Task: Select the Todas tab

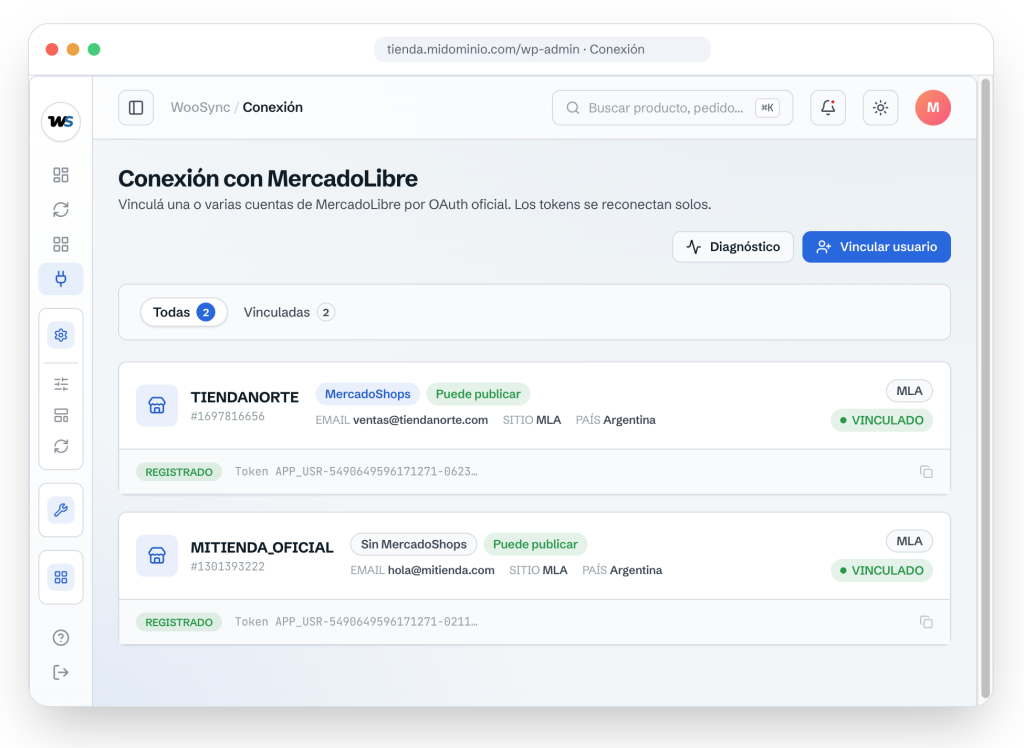Action: coord(184,312)
